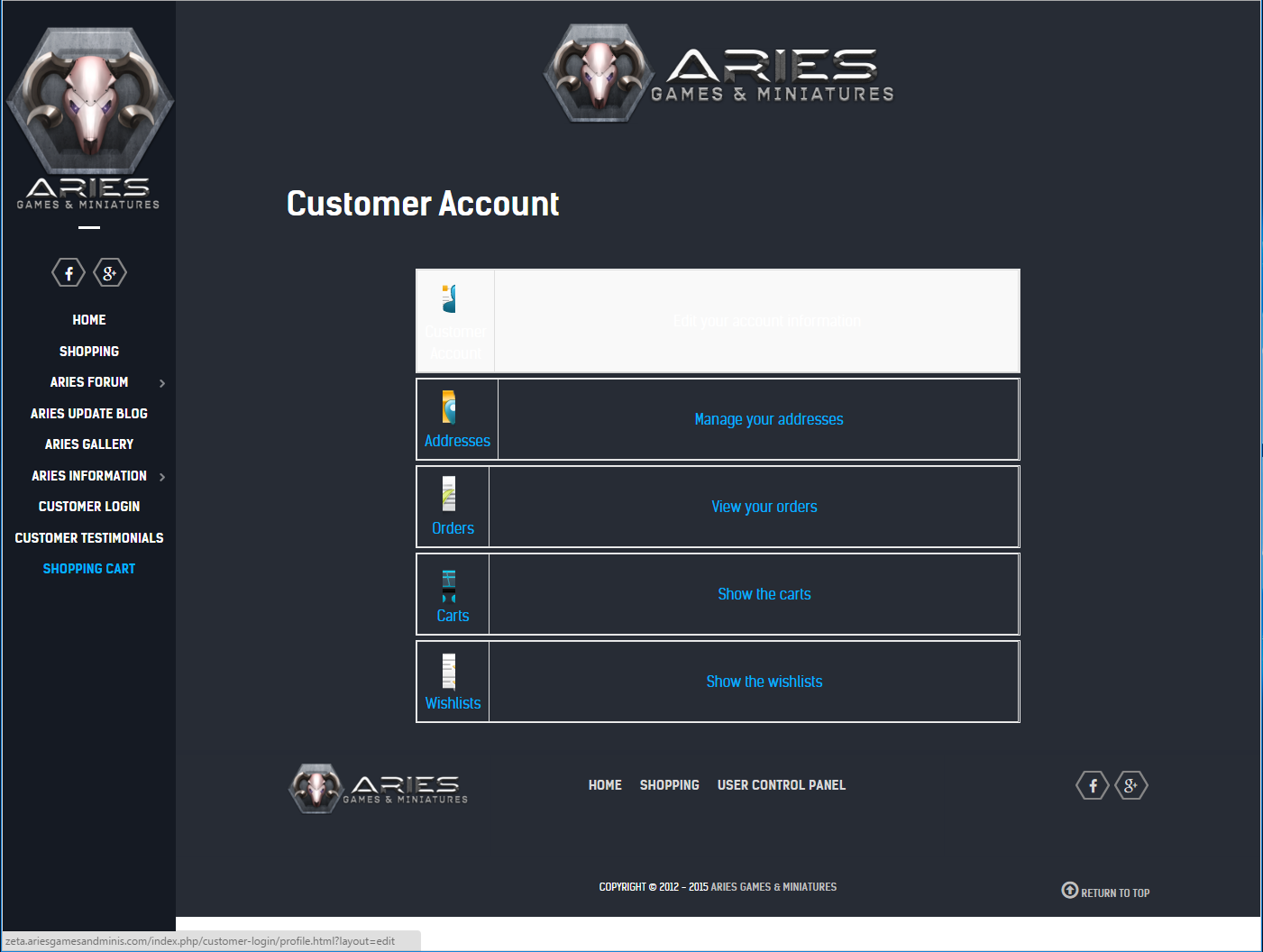Open Aries Gallery in the sidebar
This screenshot has width=1263, height=952.
coord(89,444)
